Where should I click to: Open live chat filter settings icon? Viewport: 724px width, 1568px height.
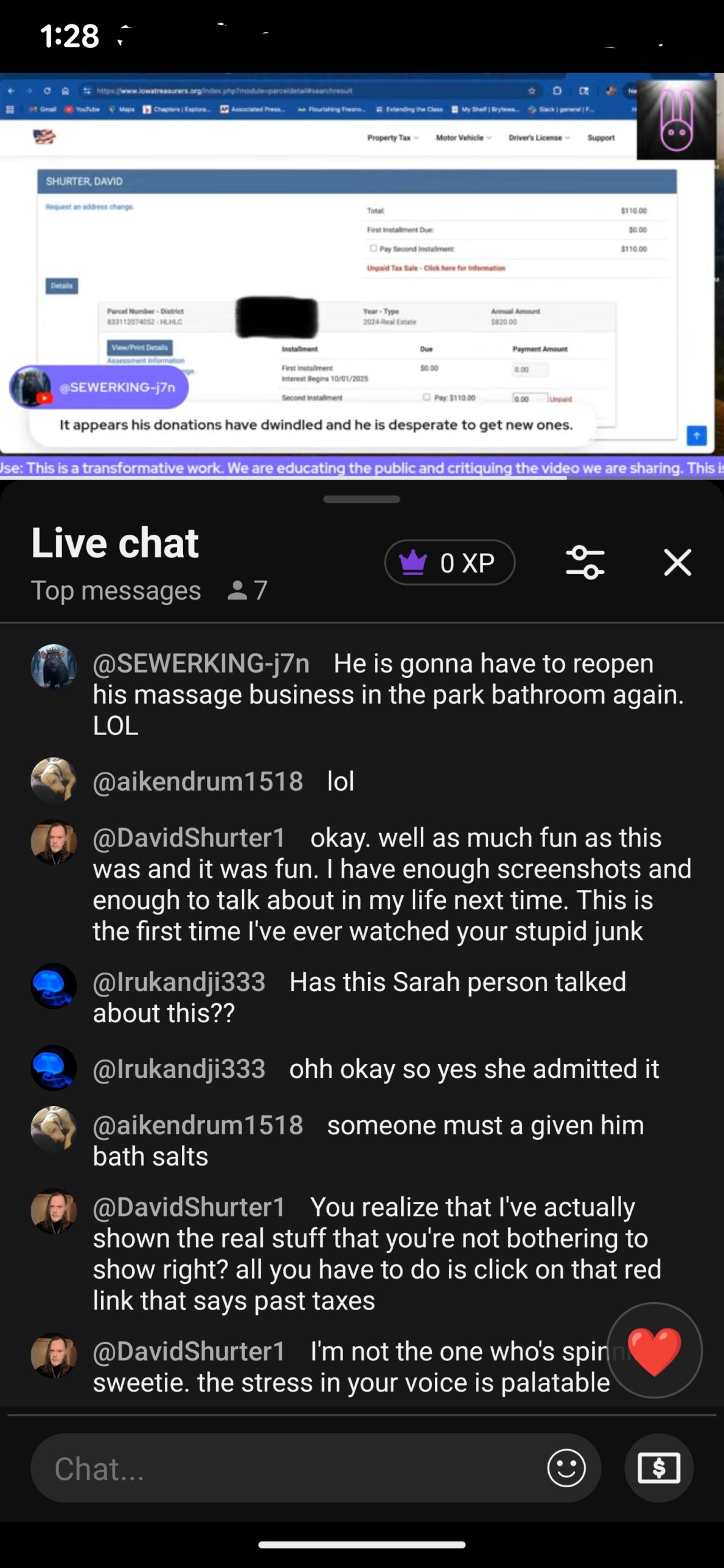(585, 562)
